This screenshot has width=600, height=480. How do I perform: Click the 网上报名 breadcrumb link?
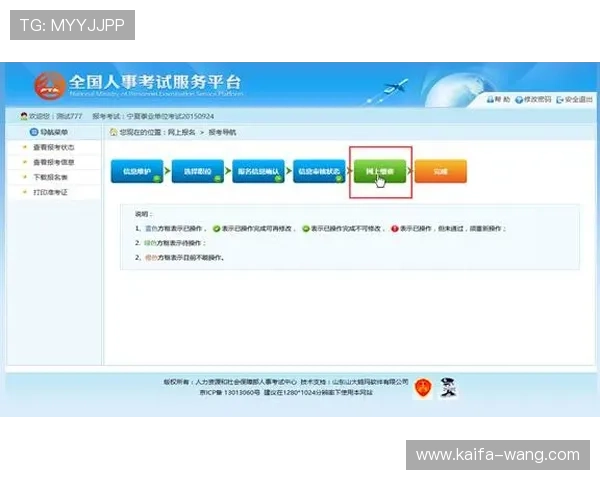pyautogui.click(x=181, y=132)
